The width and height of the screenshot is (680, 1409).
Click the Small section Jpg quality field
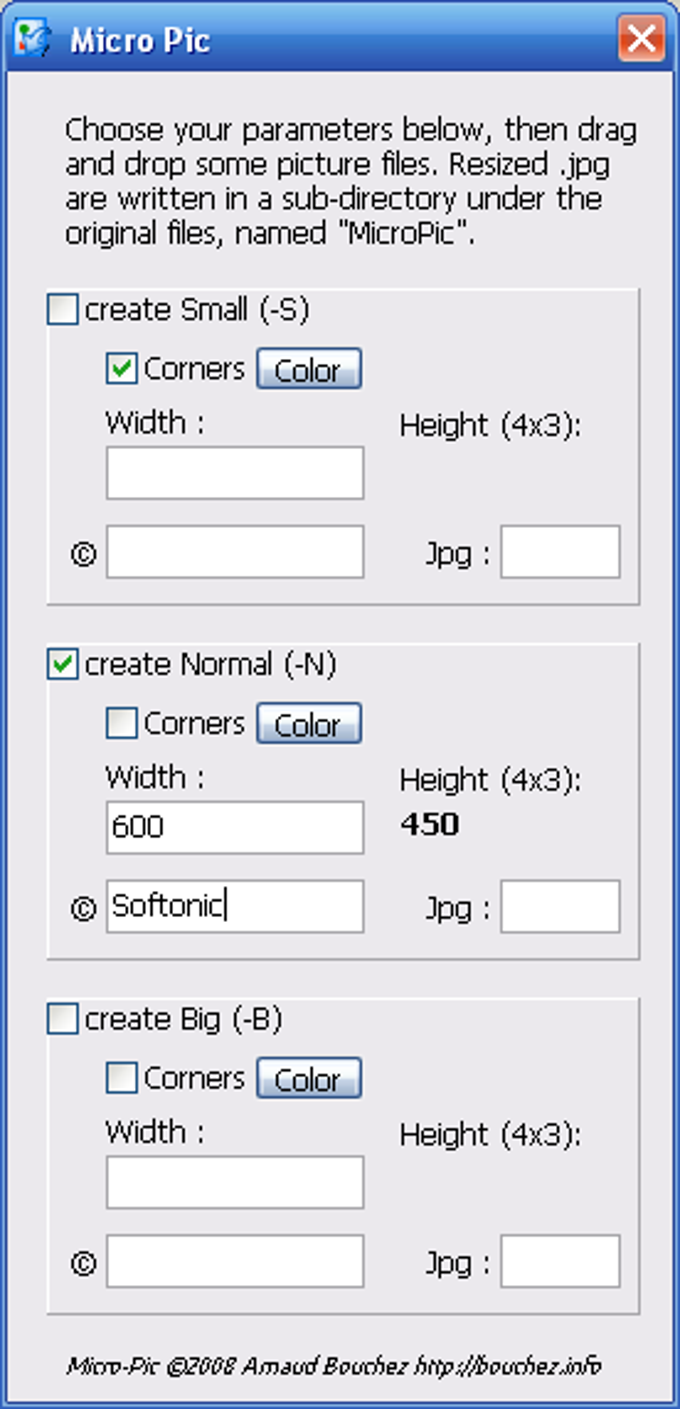coord(560,552)
